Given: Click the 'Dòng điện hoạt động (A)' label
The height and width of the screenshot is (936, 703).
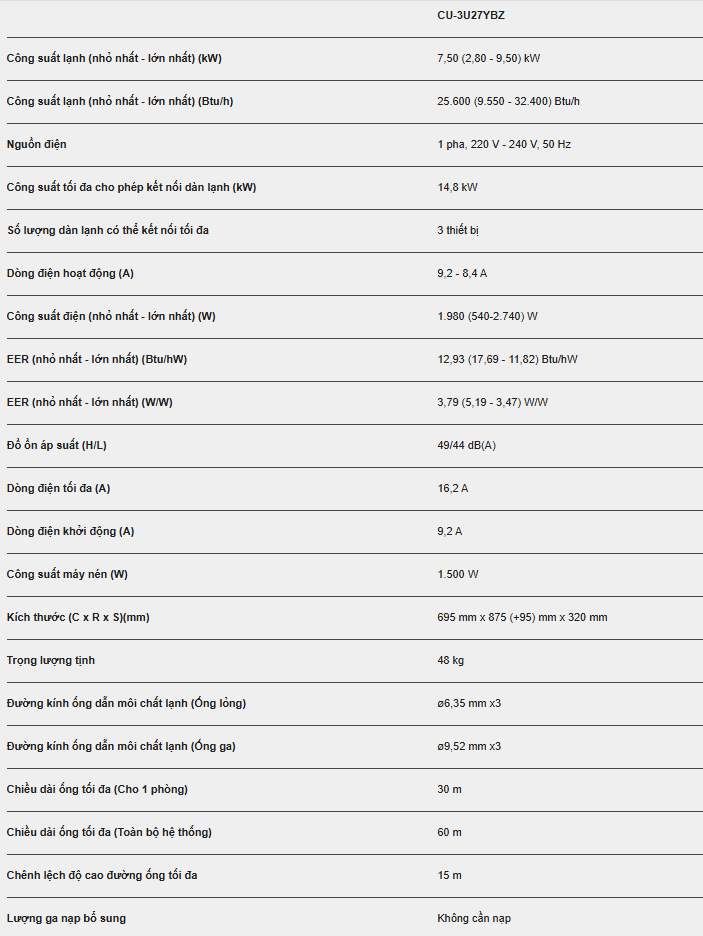Looking at the screenshot, I should click(x=70, y=273).
